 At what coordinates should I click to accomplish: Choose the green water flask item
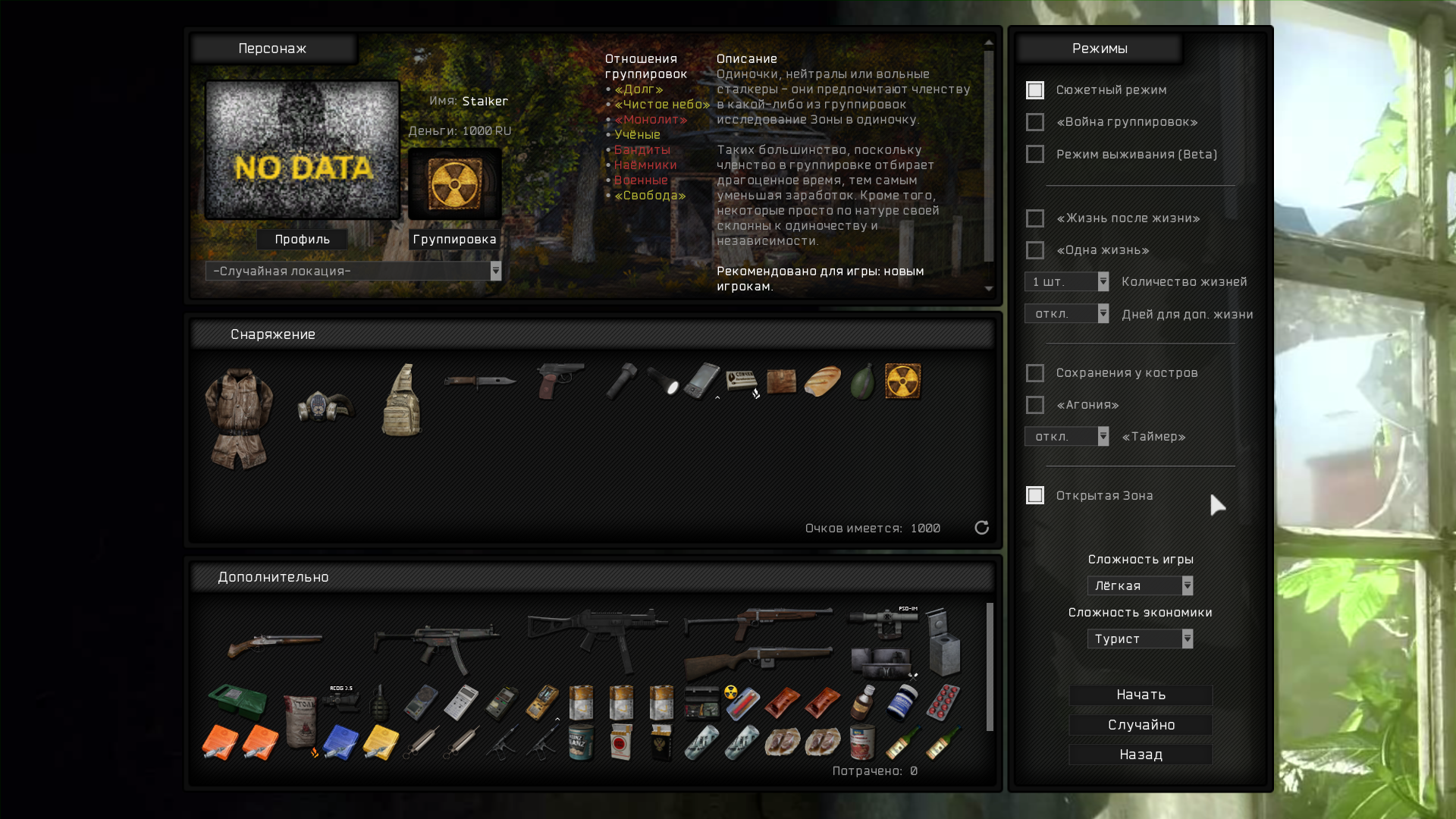(863, 381)
